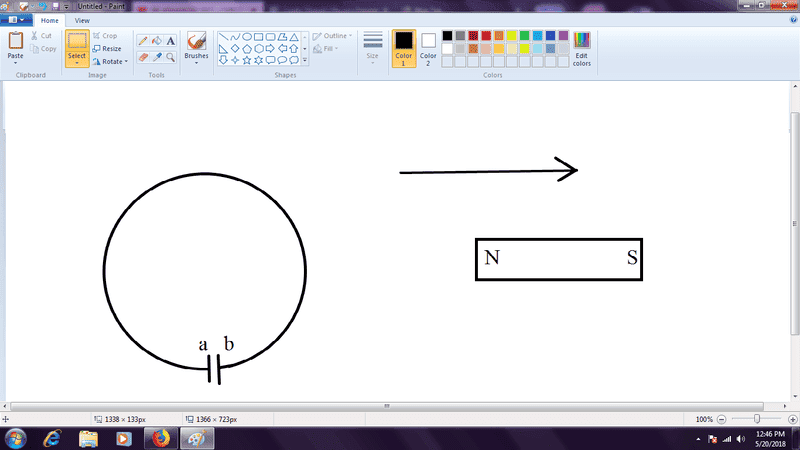Pick the red color in palette

pyautogui.click(x=486, y=36)
